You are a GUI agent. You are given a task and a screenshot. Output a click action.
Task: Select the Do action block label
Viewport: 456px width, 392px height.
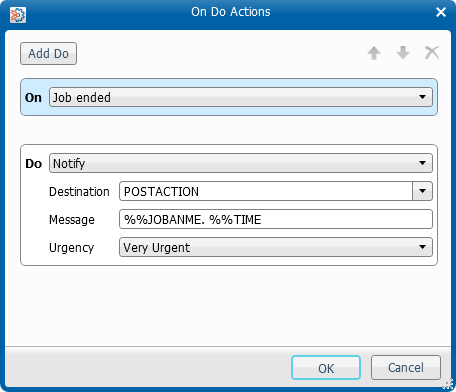pyautogui.click(x=34, y=163)
